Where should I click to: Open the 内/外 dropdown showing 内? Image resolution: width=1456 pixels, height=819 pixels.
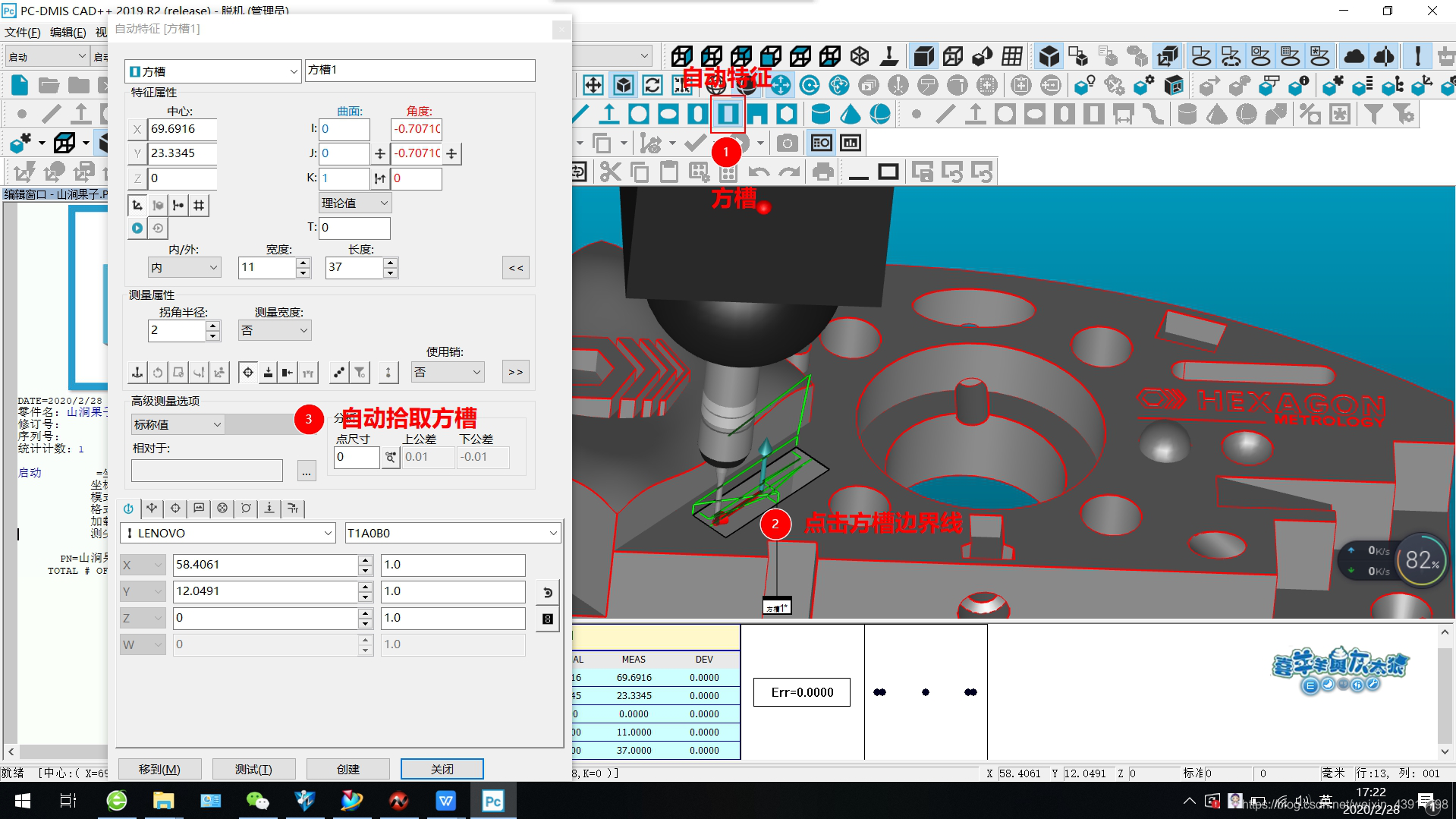[x=184, y=267]
